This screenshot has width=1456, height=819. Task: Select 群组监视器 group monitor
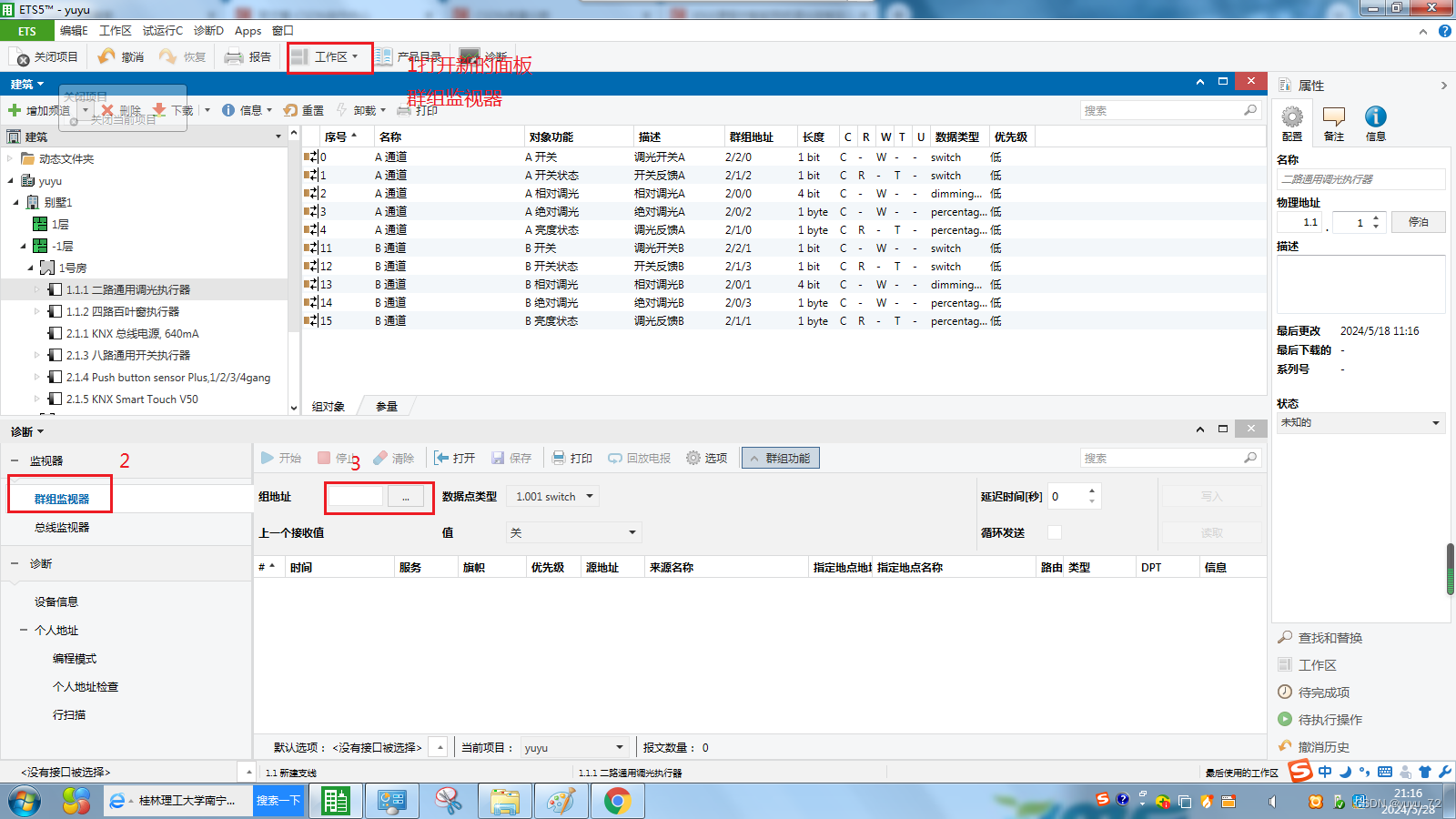(62, 499)
